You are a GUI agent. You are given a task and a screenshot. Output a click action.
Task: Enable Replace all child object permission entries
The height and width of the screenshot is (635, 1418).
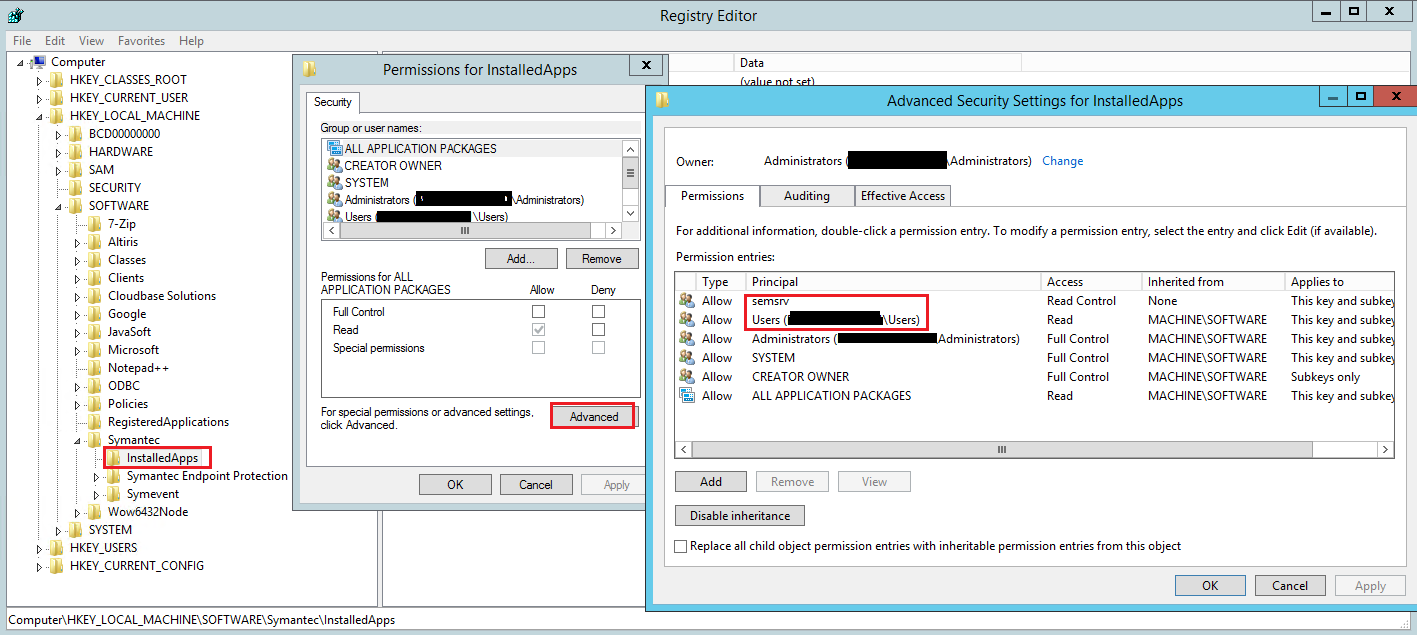pos(682,547)
